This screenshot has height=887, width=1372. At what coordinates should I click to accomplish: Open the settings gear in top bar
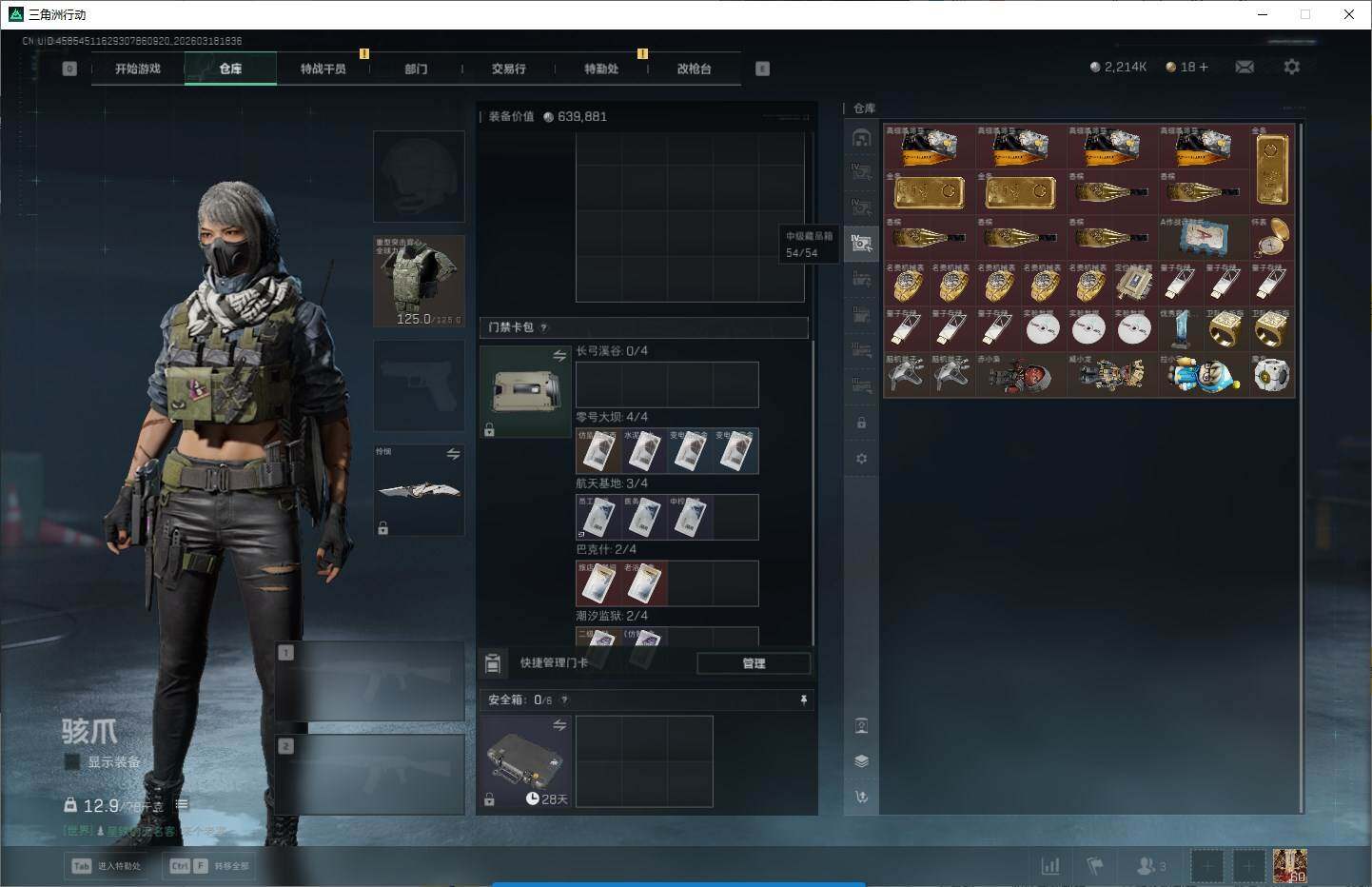click(x=1291, y=67)
